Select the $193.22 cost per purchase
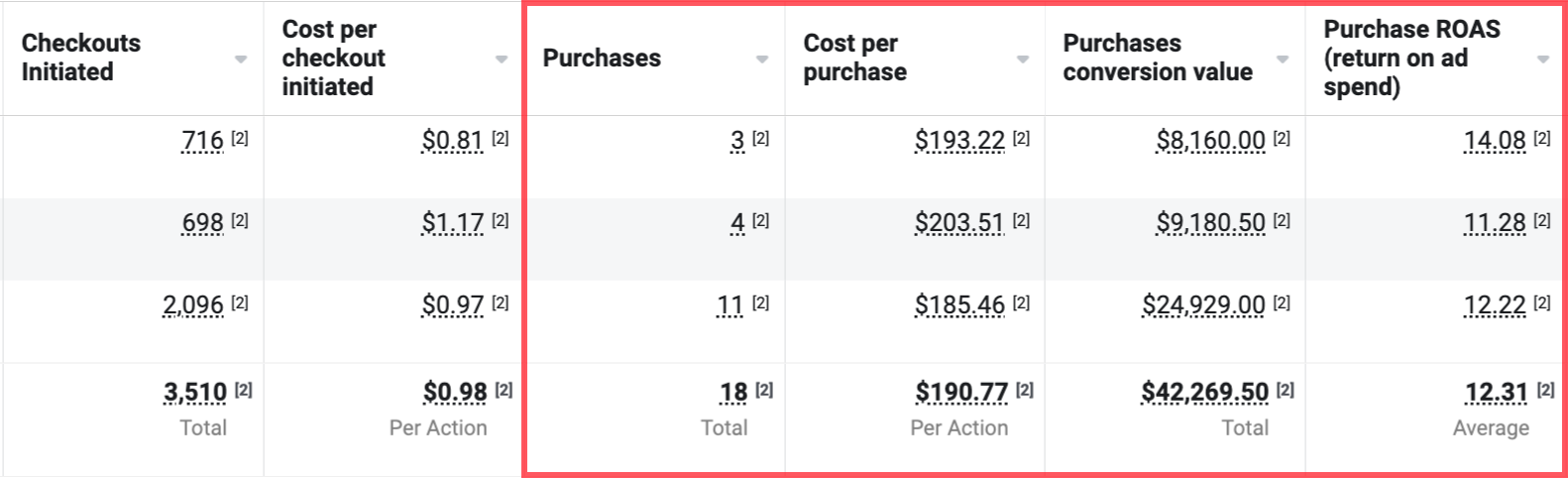 [959, 141]
